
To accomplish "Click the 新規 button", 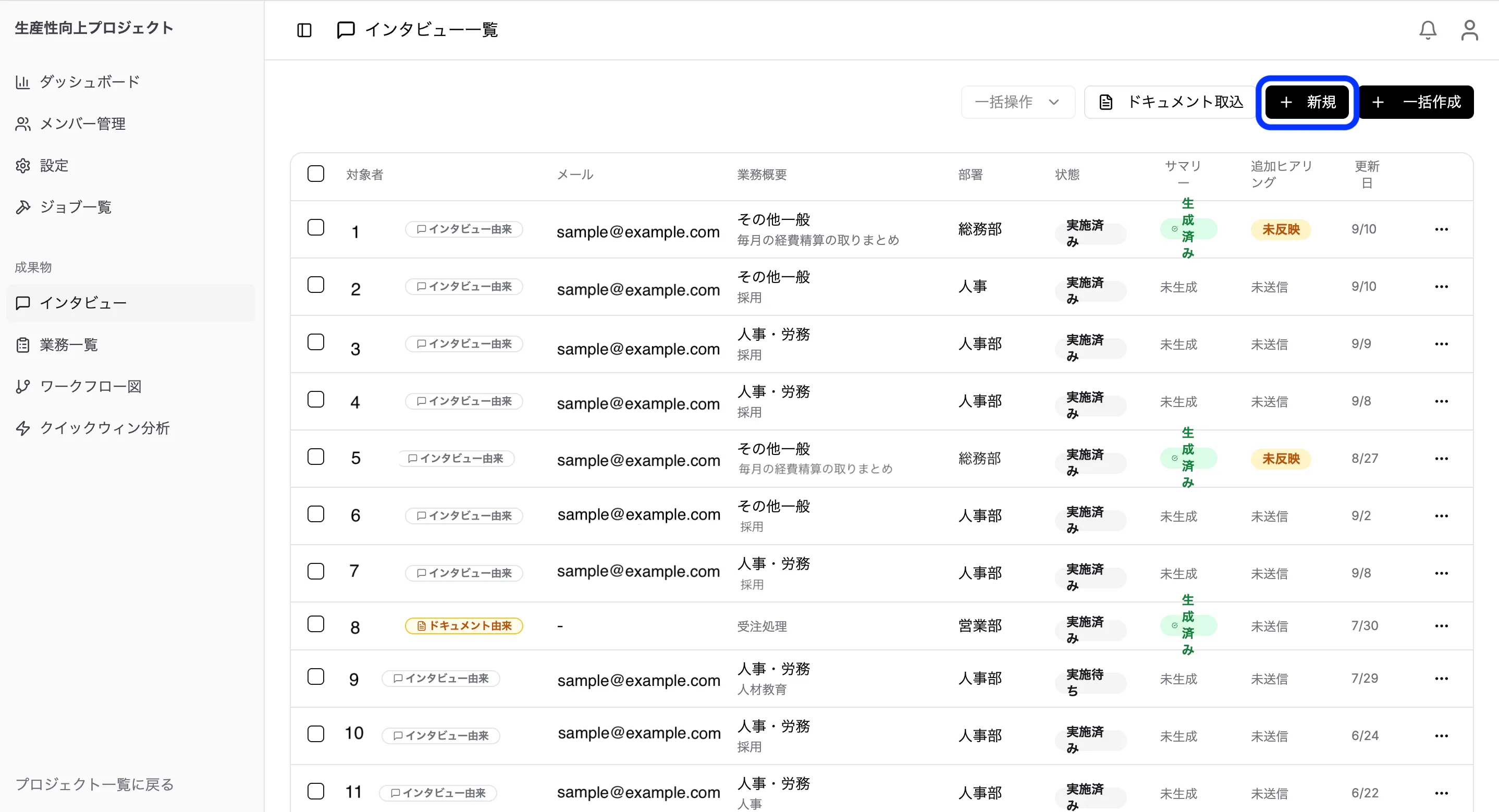I will pyautogui.click(x=1307, y=102).
